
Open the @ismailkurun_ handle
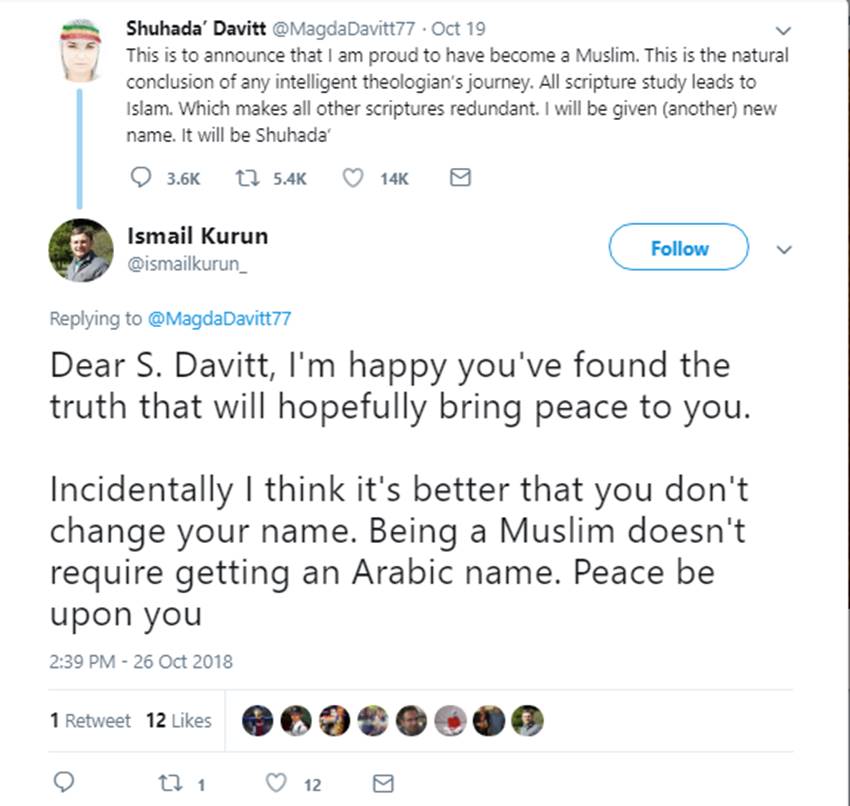pyautogui.click(x=187, y=264)
